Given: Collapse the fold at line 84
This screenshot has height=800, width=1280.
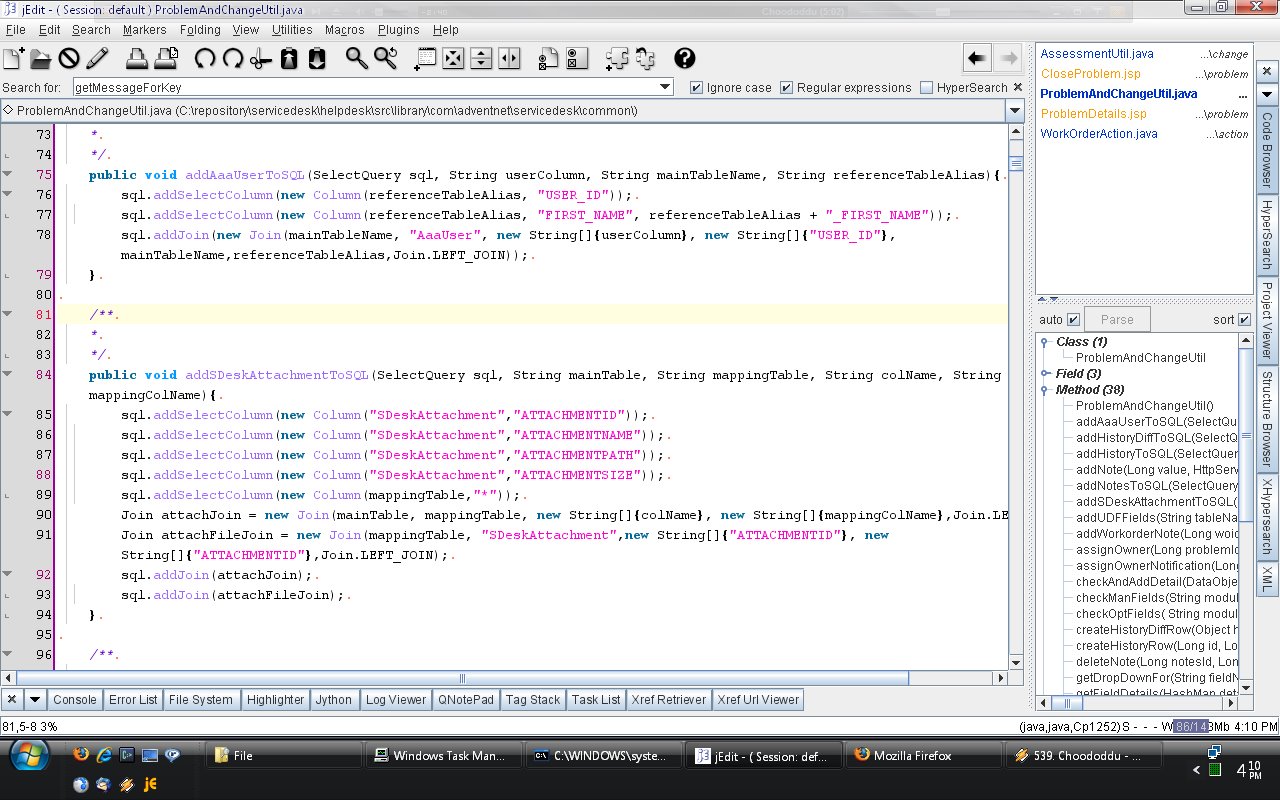Looking at the screenshot, I should point(8,374).
